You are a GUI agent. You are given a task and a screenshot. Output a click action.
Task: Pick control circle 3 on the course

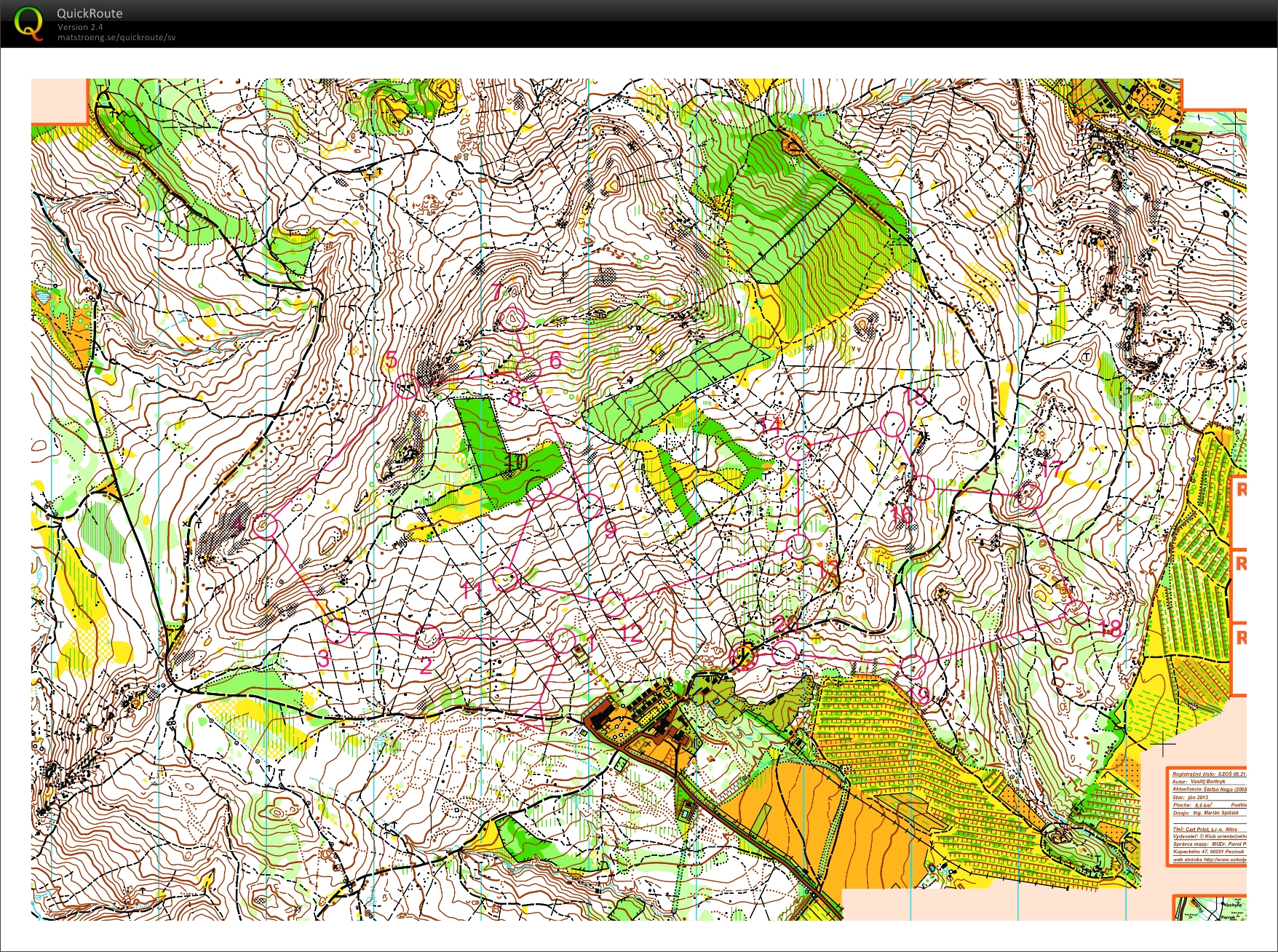point(336,631)
